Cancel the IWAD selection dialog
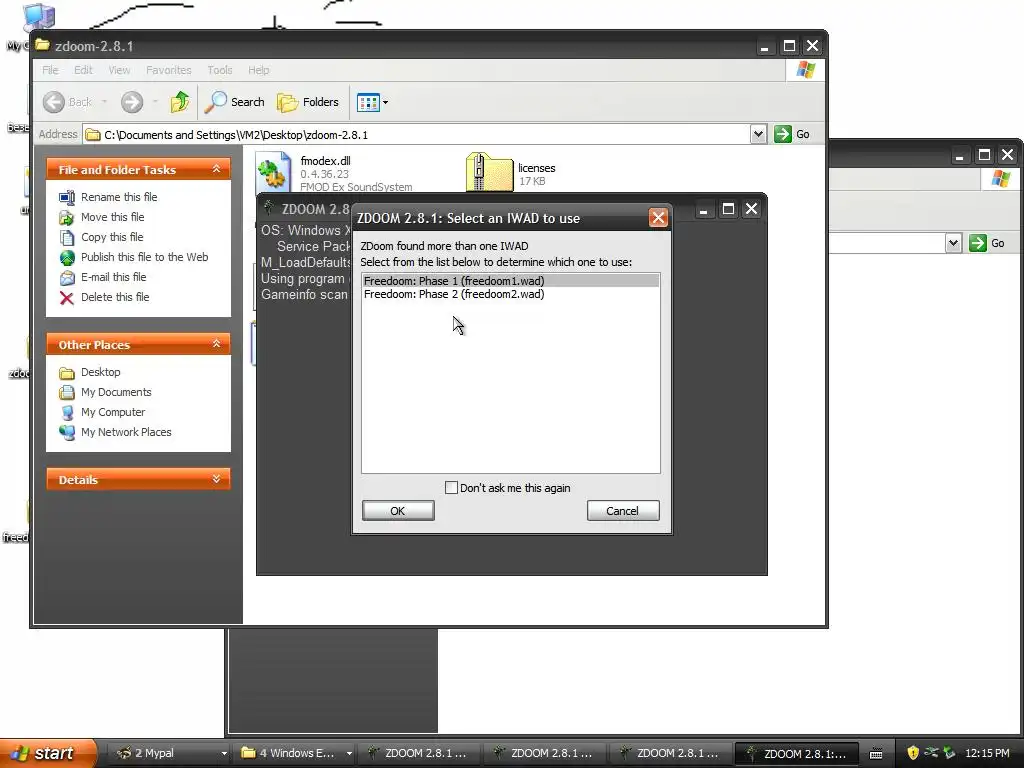1024x768 pixels. pyautogui.click(x=622, y=511)
